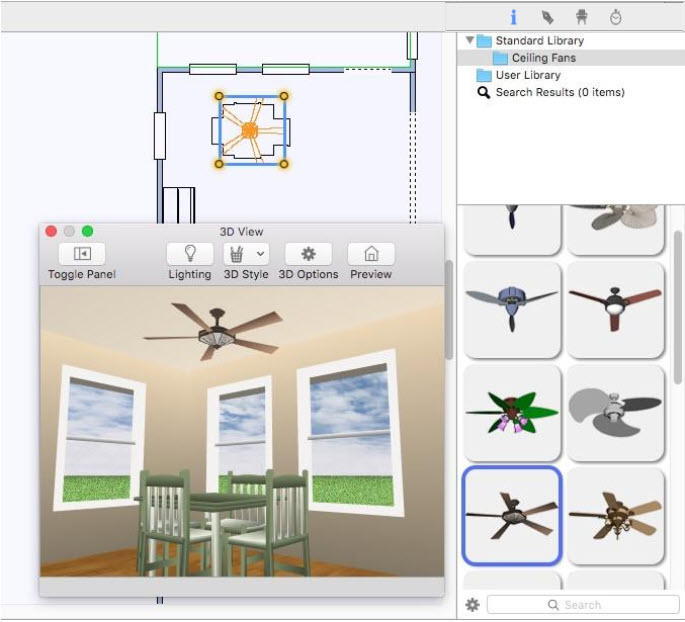Click the bottom-left selection handle of fan
The image size is (685, 622).
[219, 164]
